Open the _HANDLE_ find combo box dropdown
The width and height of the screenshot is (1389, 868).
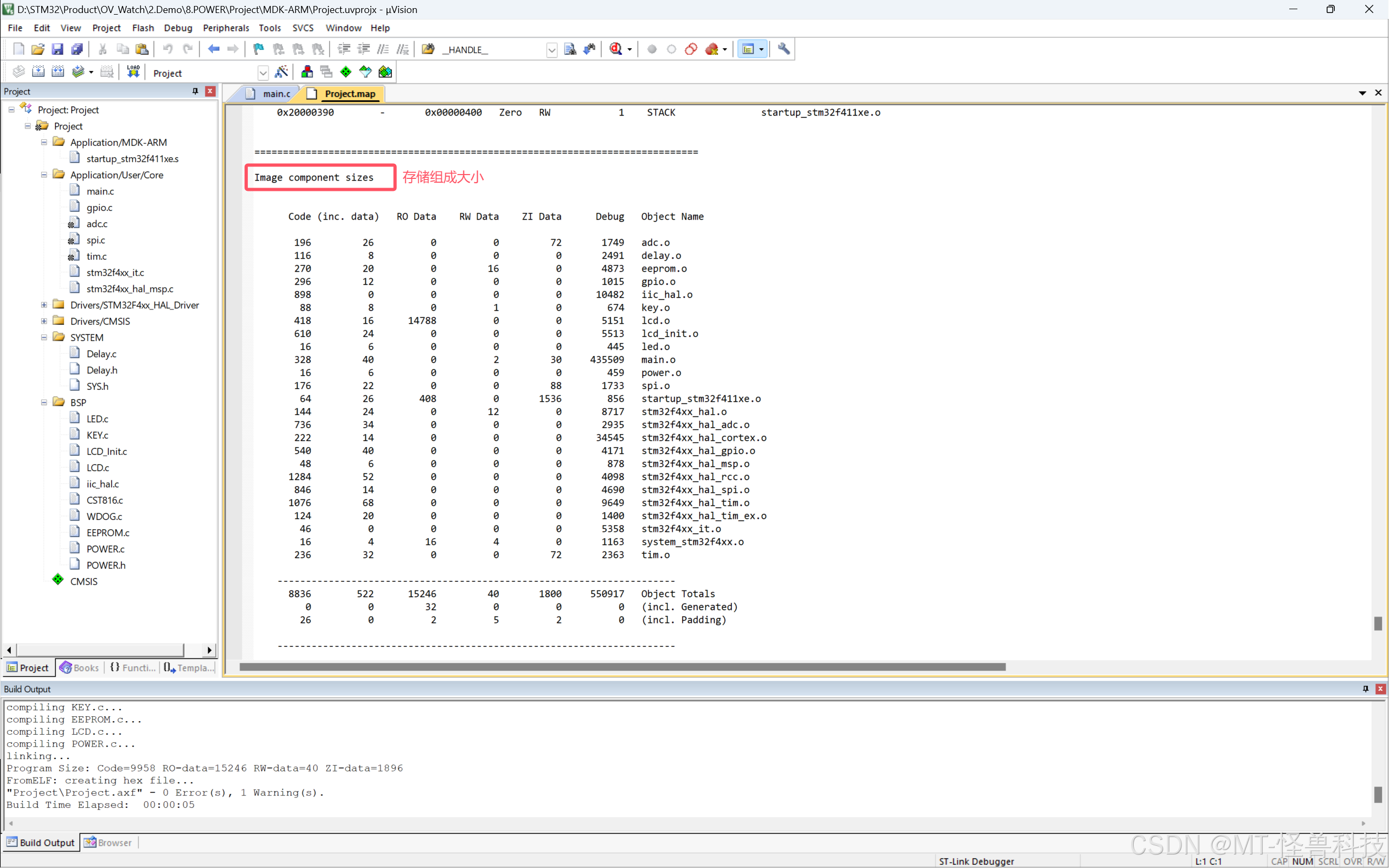[x=551, y=50]
